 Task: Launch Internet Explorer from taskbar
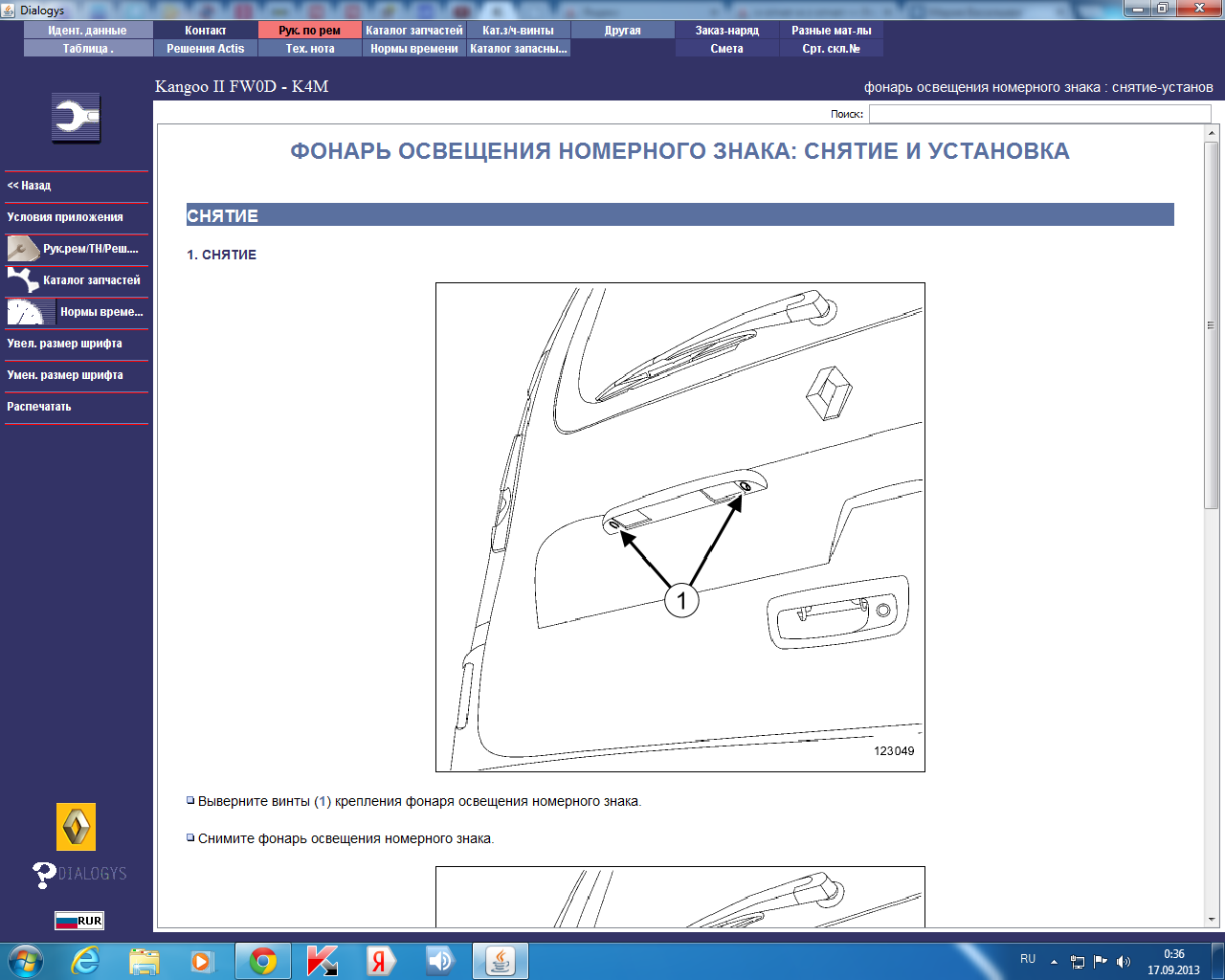(86, 961)
